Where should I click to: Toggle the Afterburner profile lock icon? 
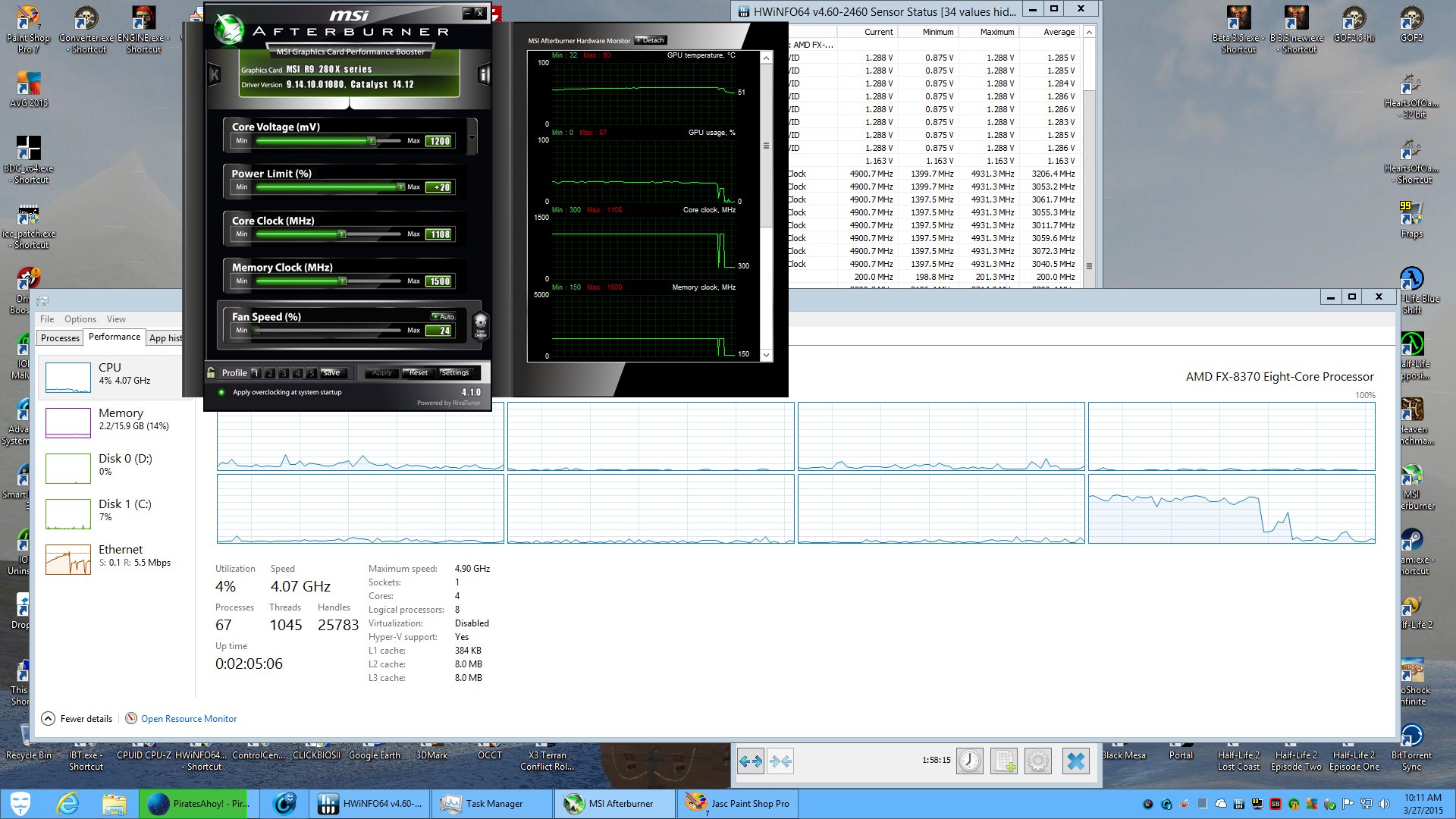click(211, 372)
